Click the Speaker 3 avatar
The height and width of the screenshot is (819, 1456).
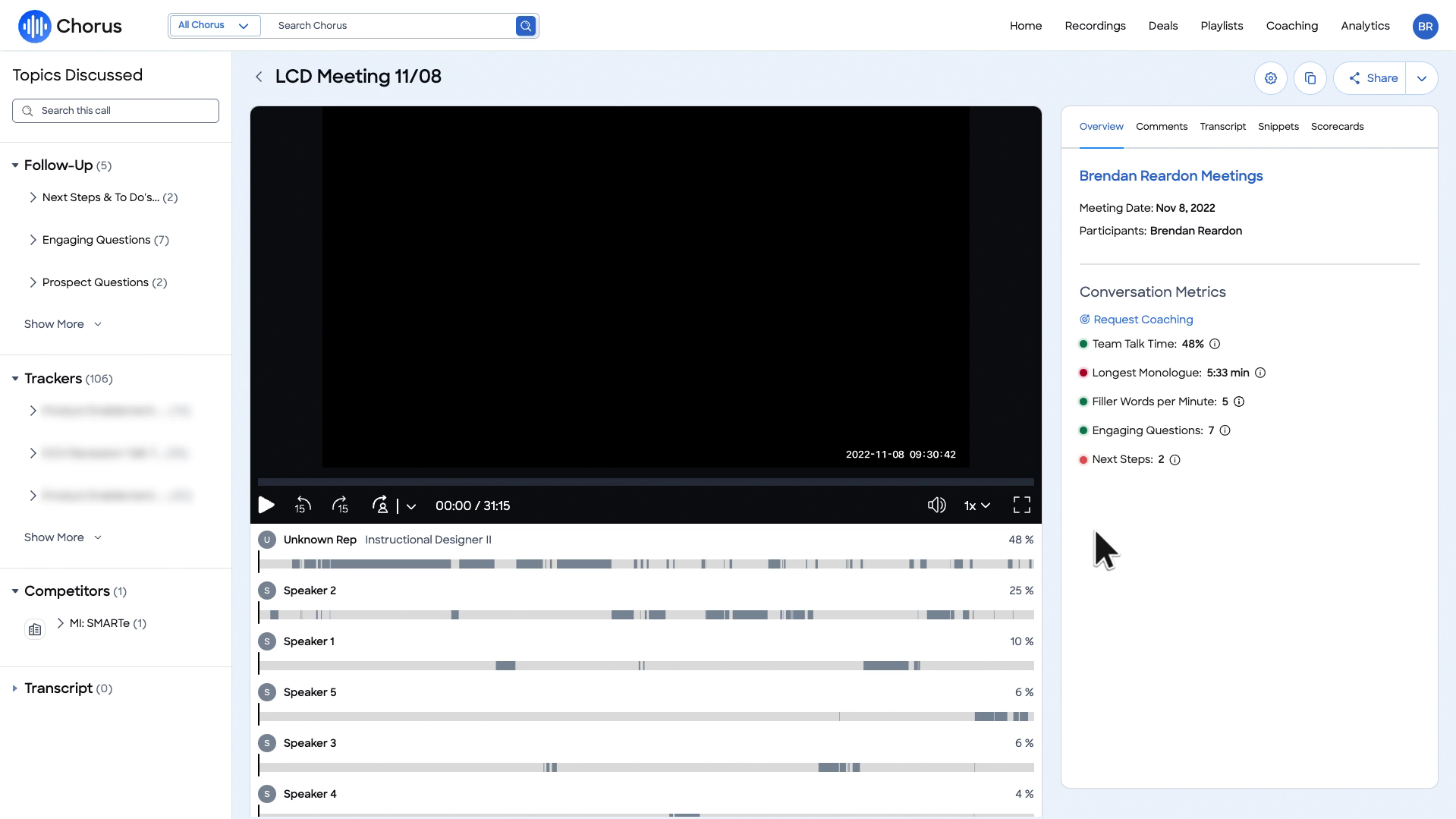(x=267, y=743)
